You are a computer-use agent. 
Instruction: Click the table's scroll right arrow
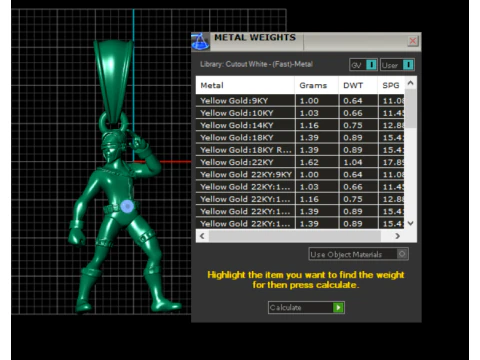click(x=397, y=236)
